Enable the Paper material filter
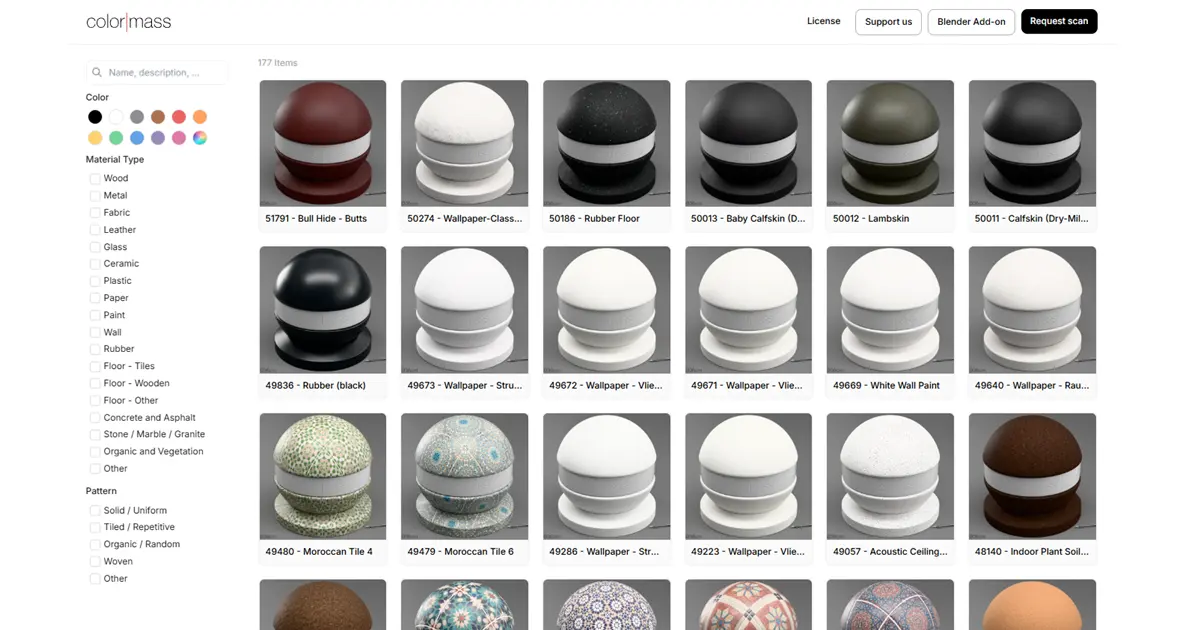 95,298
